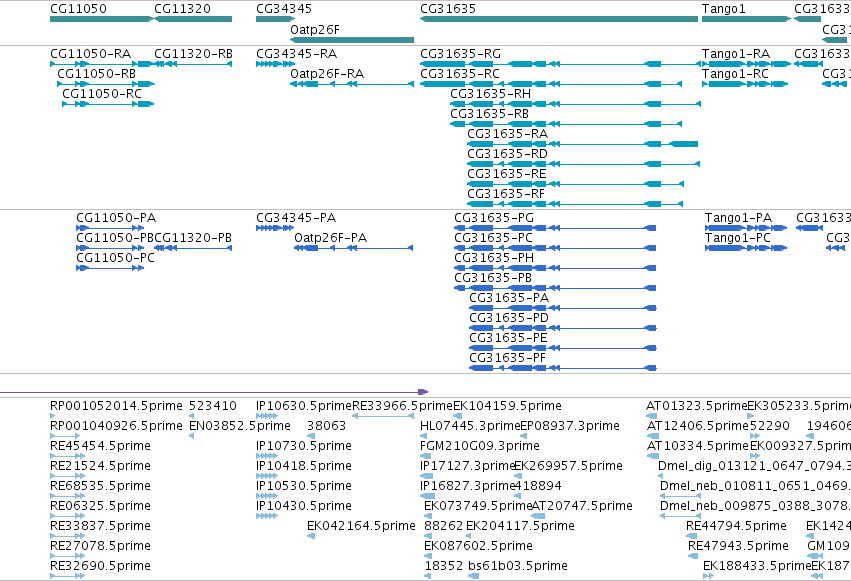The width and height of the screenshot is (851, 581).
Task: Select the Oatp26F-PA protein
Action: coord(353,248)
